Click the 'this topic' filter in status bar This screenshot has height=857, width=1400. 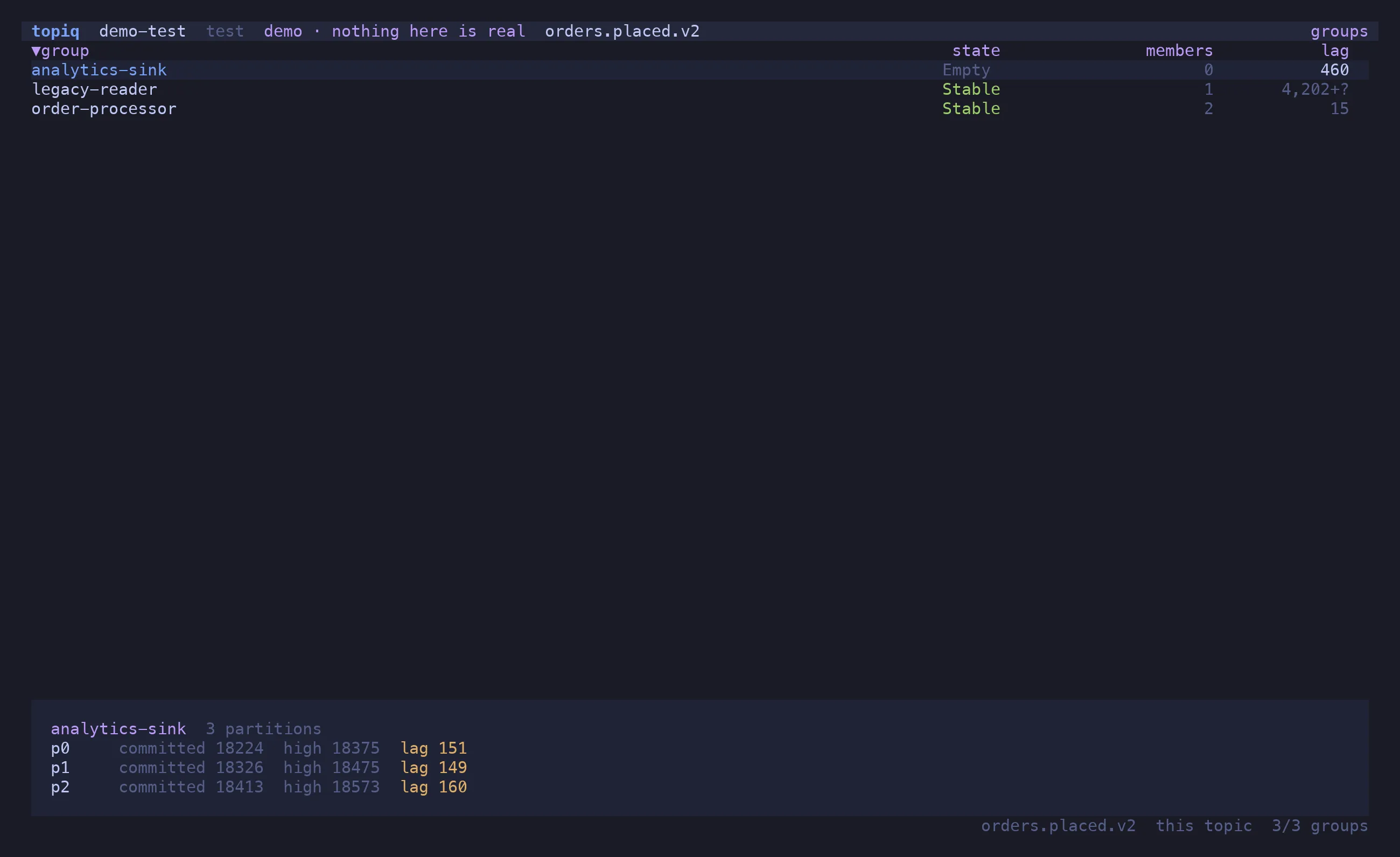(1203, 826)
